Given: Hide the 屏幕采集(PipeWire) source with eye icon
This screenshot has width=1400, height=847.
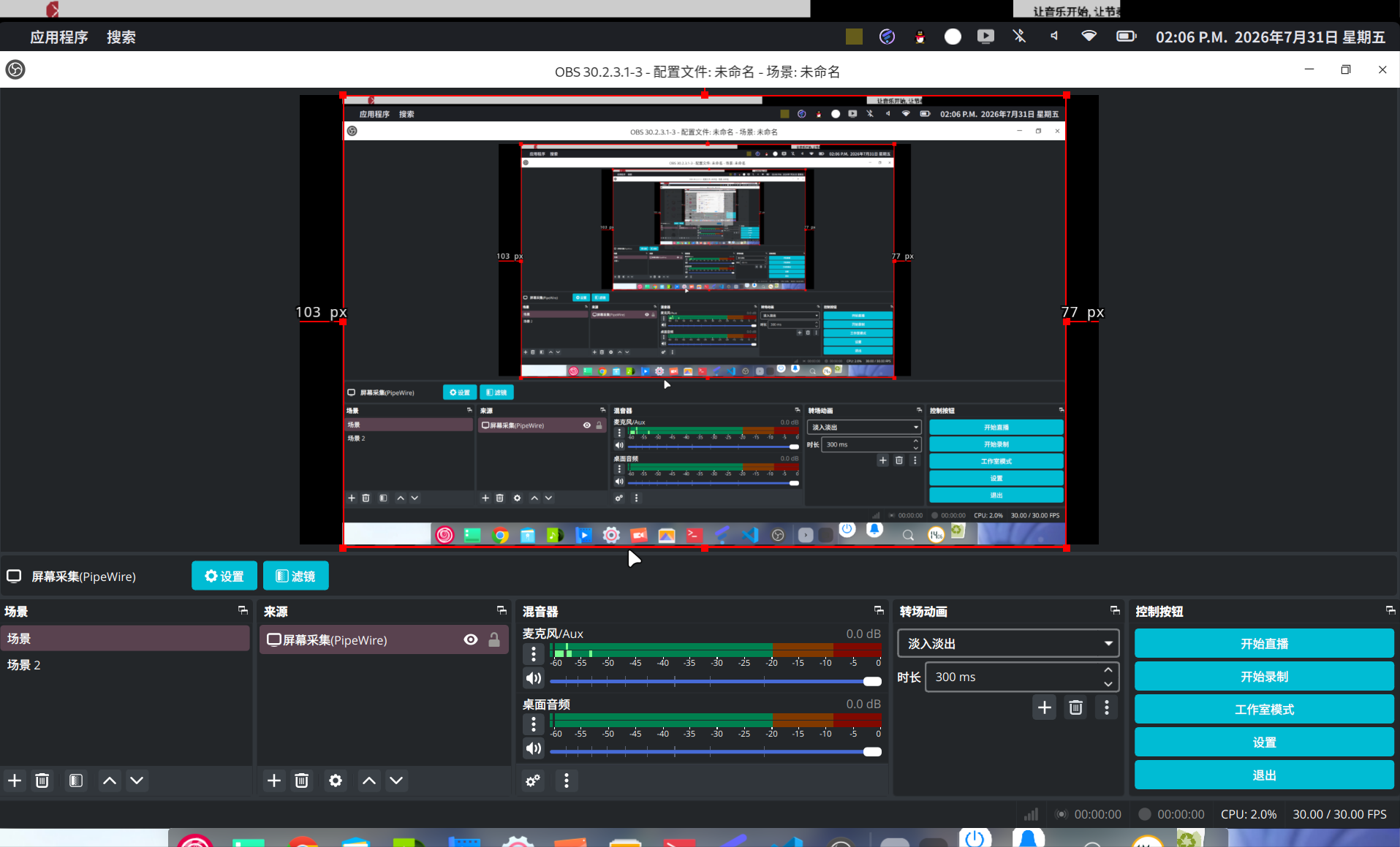Looking at the screenshot, I should pos(471,639).
